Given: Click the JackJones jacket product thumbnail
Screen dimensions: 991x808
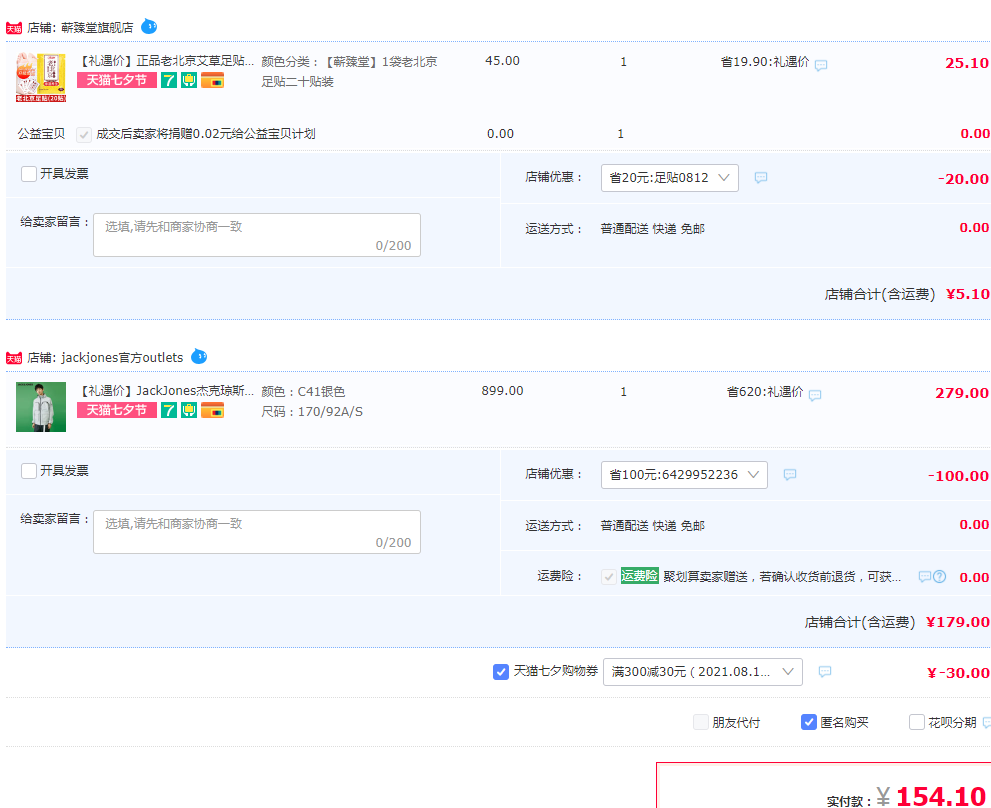Looking at the screenshot, I should [x=41, y=407].
